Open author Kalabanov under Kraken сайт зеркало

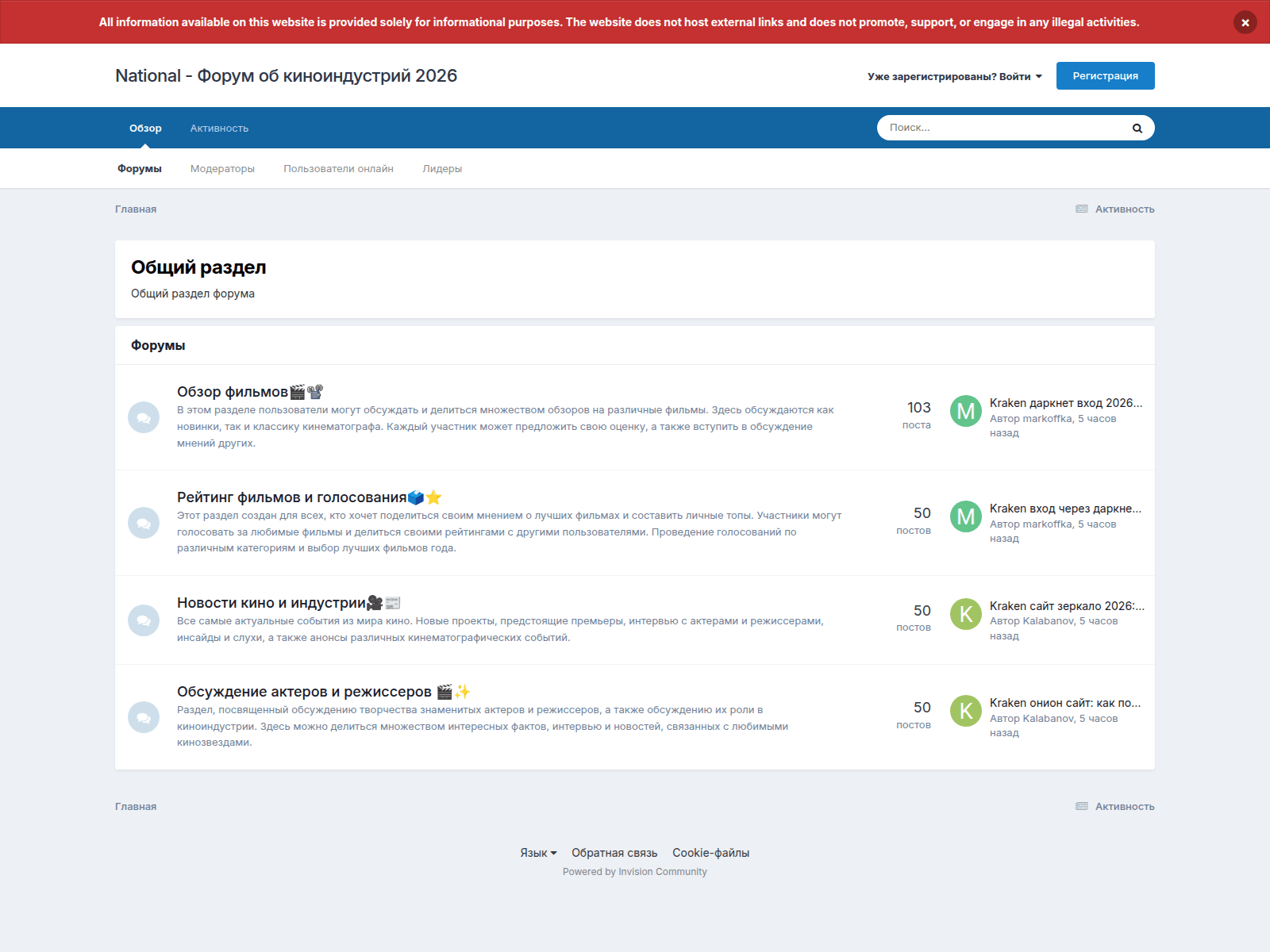[x=1048, y=621]
